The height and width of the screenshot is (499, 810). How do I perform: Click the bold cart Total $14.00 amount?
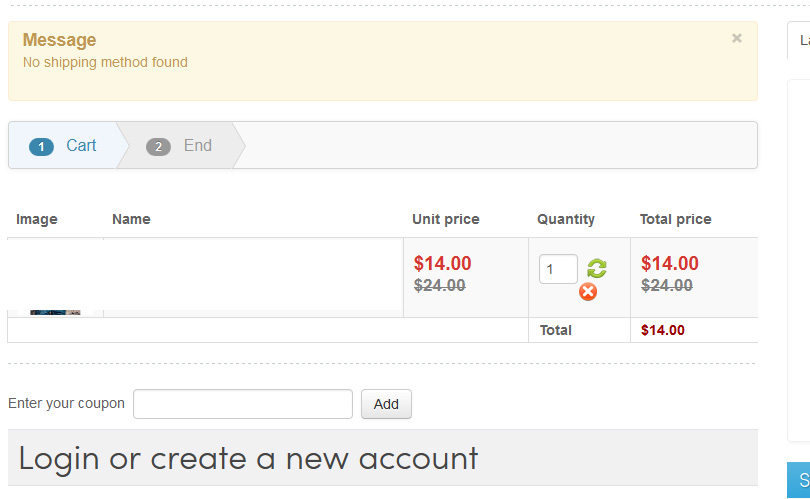[x=663, y=330]
